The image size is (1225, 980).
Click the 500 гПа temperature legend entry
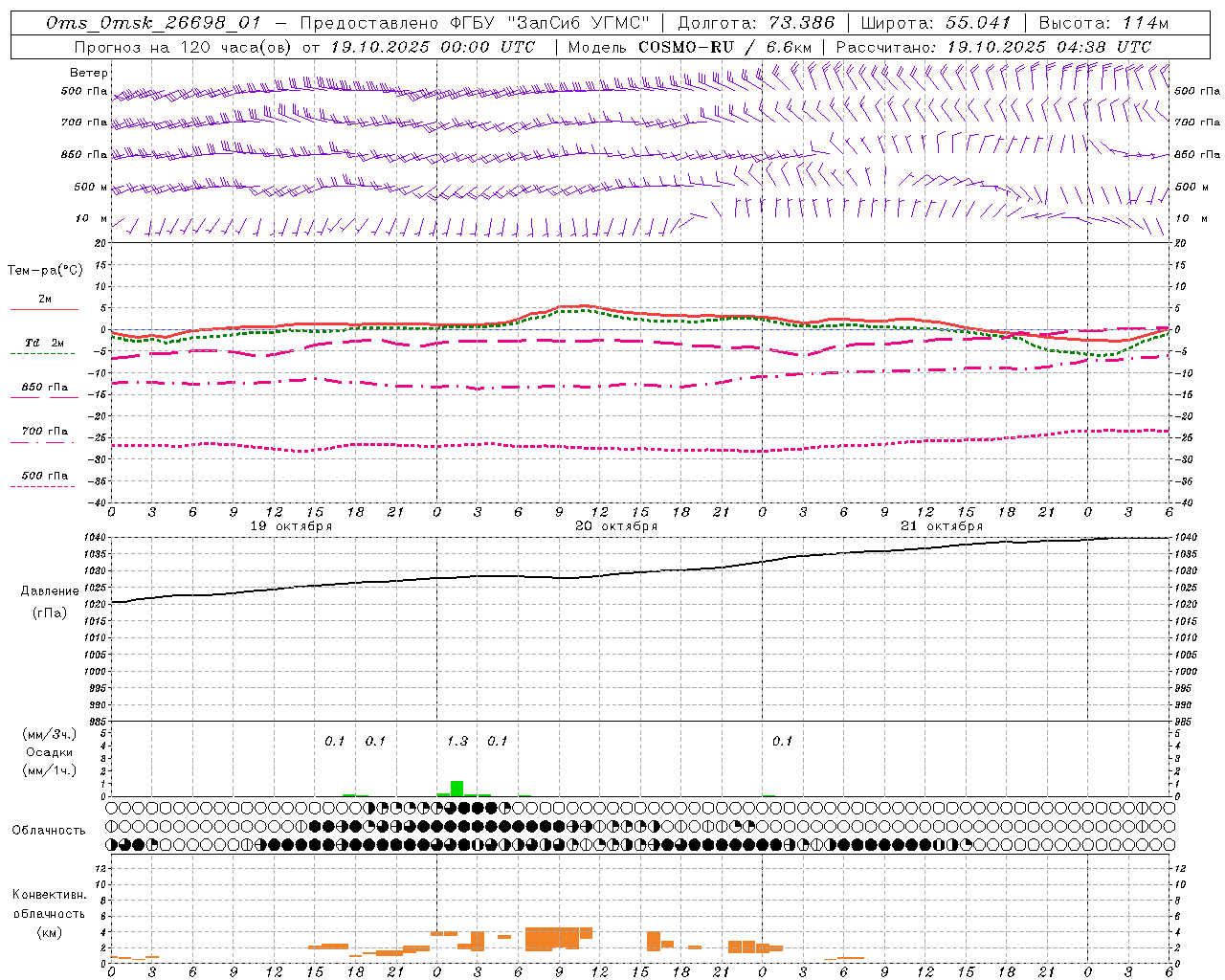[44, 476]
